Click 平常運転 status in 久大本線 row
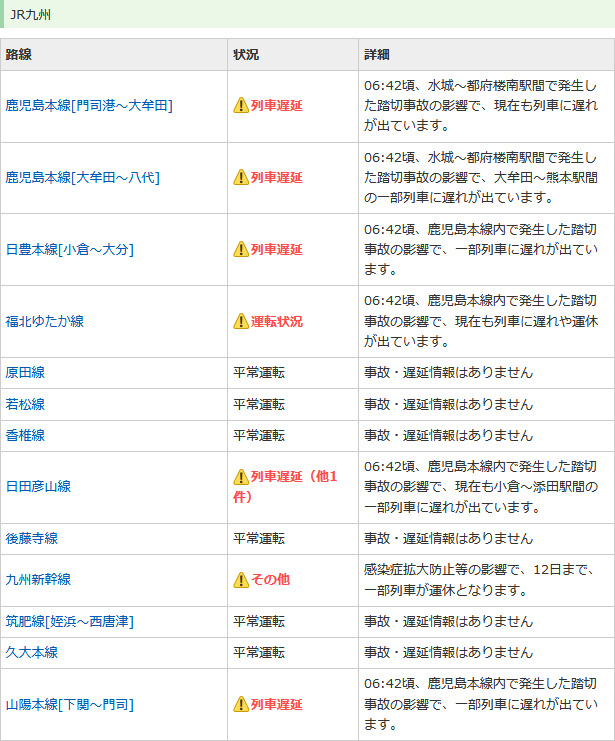The width and height of the screenshot is (615, 741). click(259, 652)
